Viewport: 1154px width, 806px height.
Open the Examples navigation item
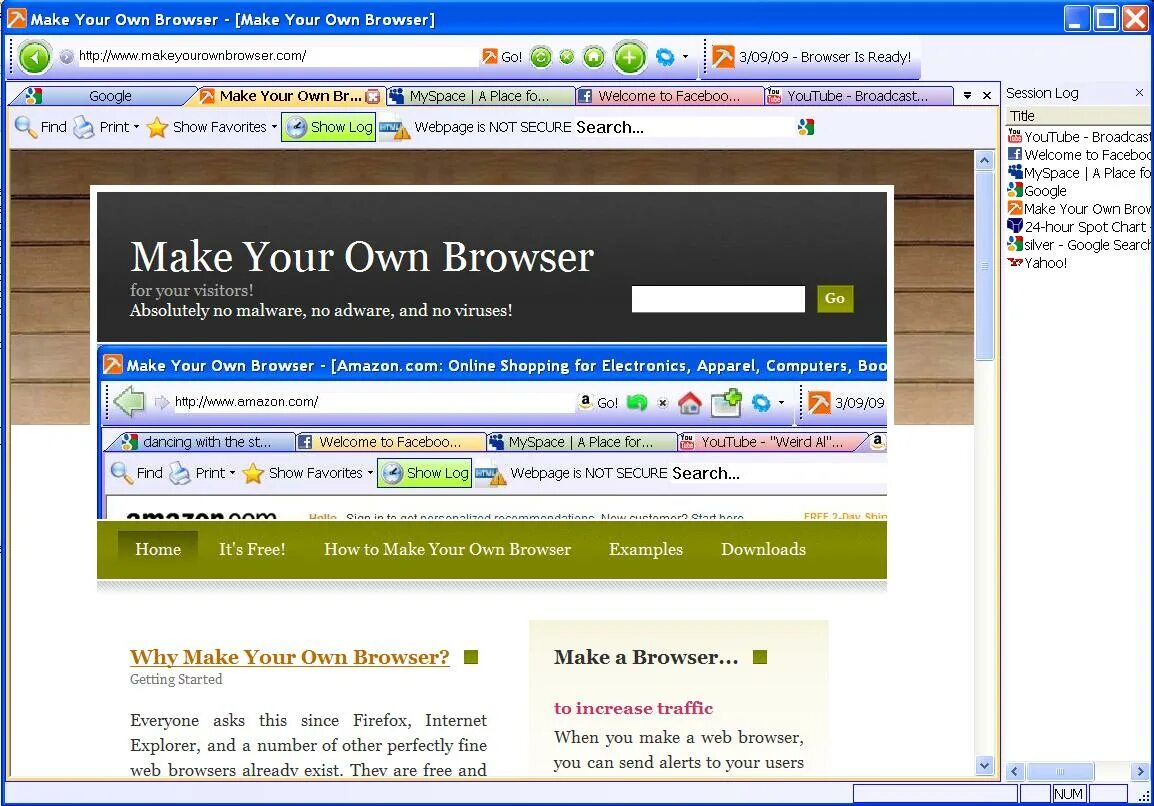pos(645,550)
